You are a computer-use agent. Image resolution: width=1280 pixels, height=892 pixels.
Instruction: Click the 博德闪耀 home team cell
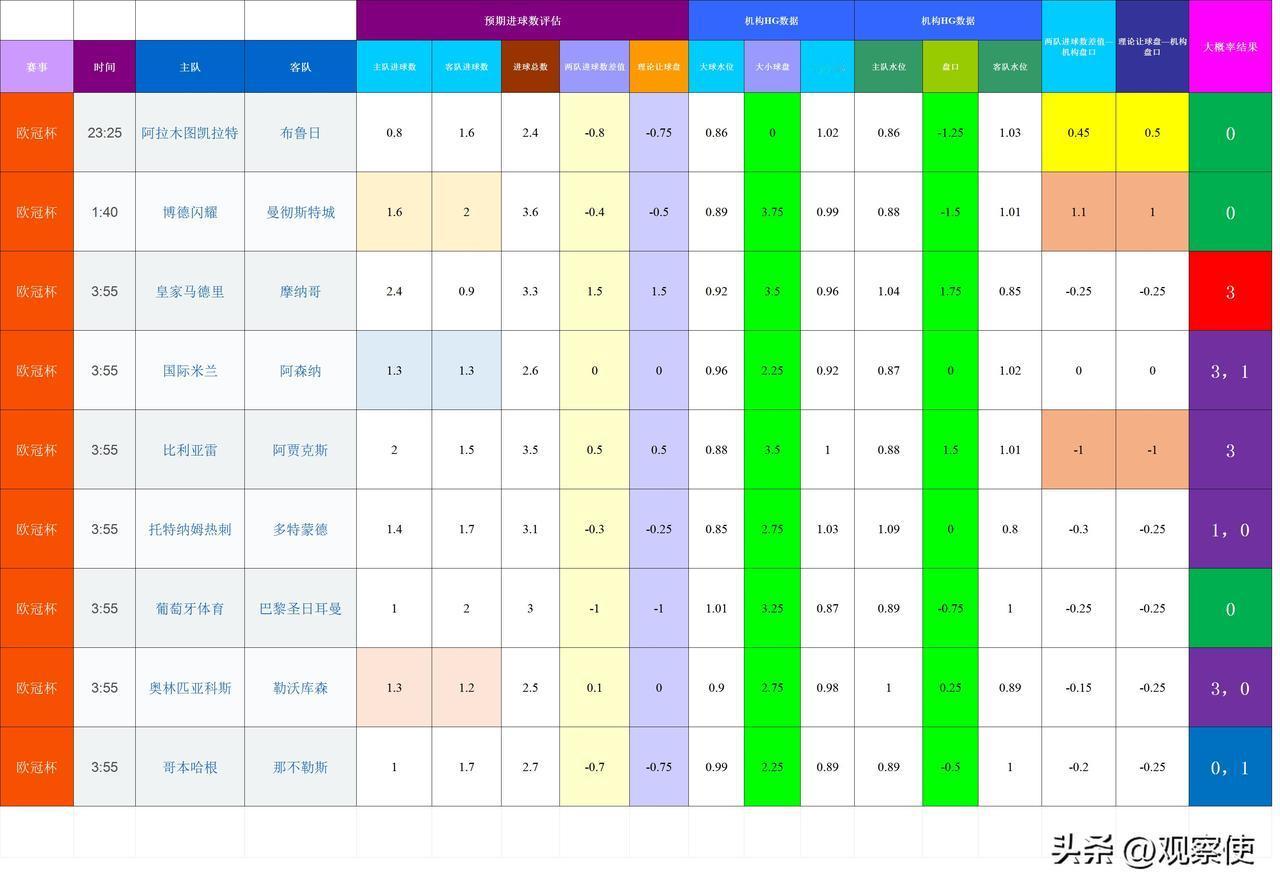(190, 212)
